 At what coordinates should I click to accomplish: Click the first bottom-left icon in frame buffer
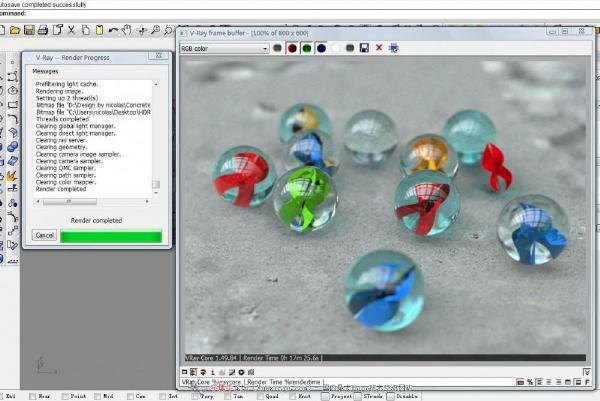[x=184, y=372]
